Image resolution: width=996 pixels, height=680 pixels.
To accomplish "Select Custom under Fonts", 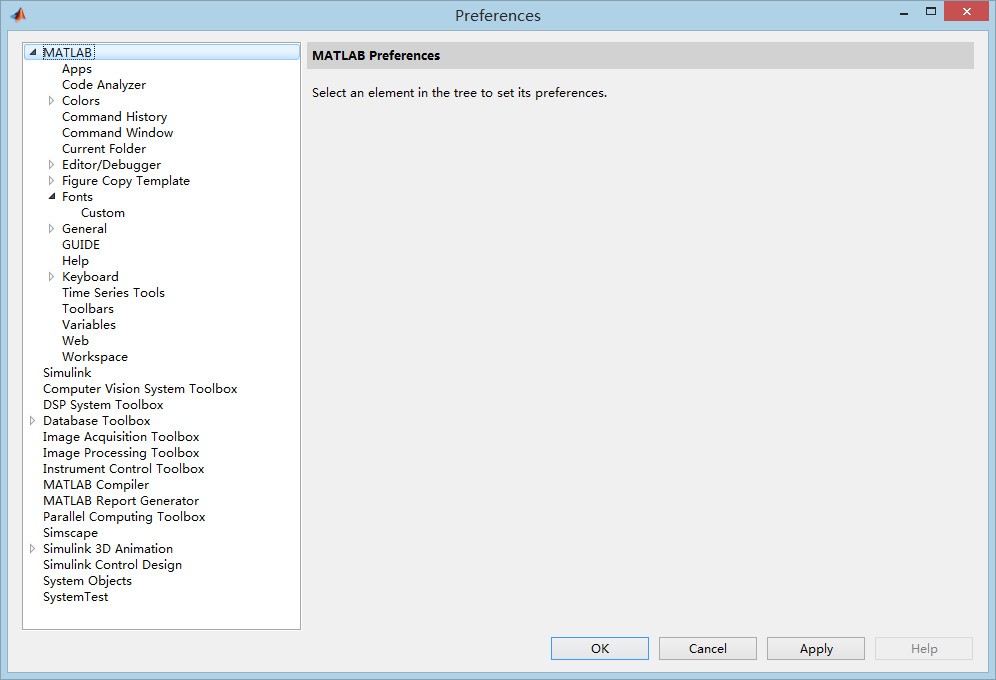I will 103,213.
